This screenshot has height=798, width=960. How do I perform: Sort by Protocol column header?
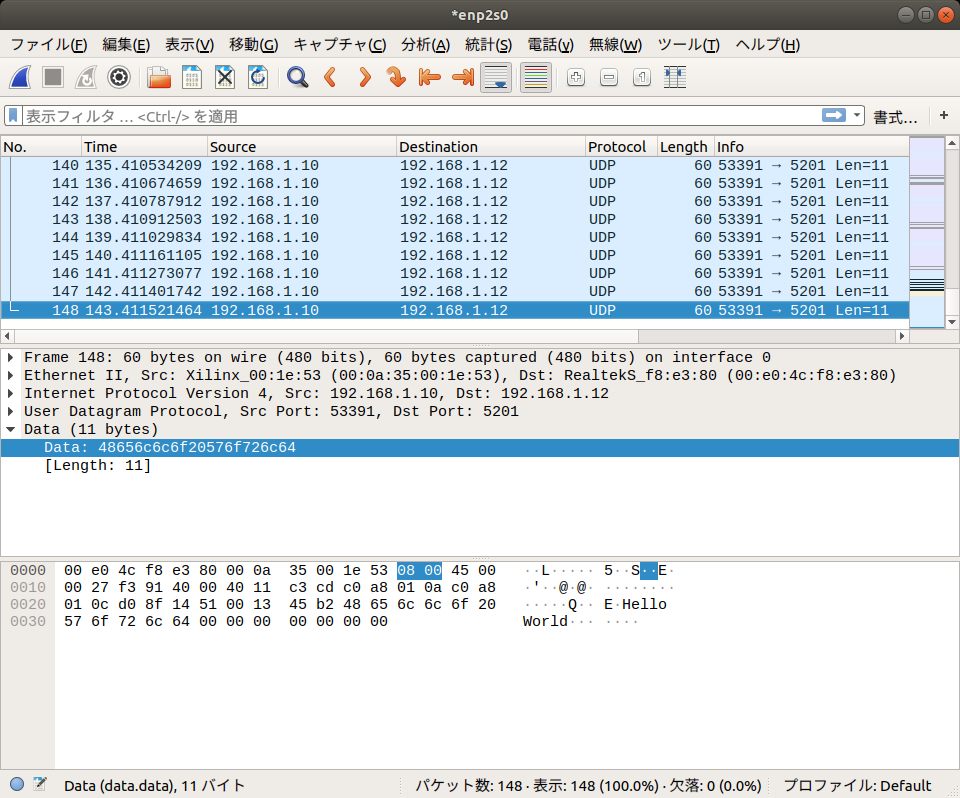pos(621,147)
